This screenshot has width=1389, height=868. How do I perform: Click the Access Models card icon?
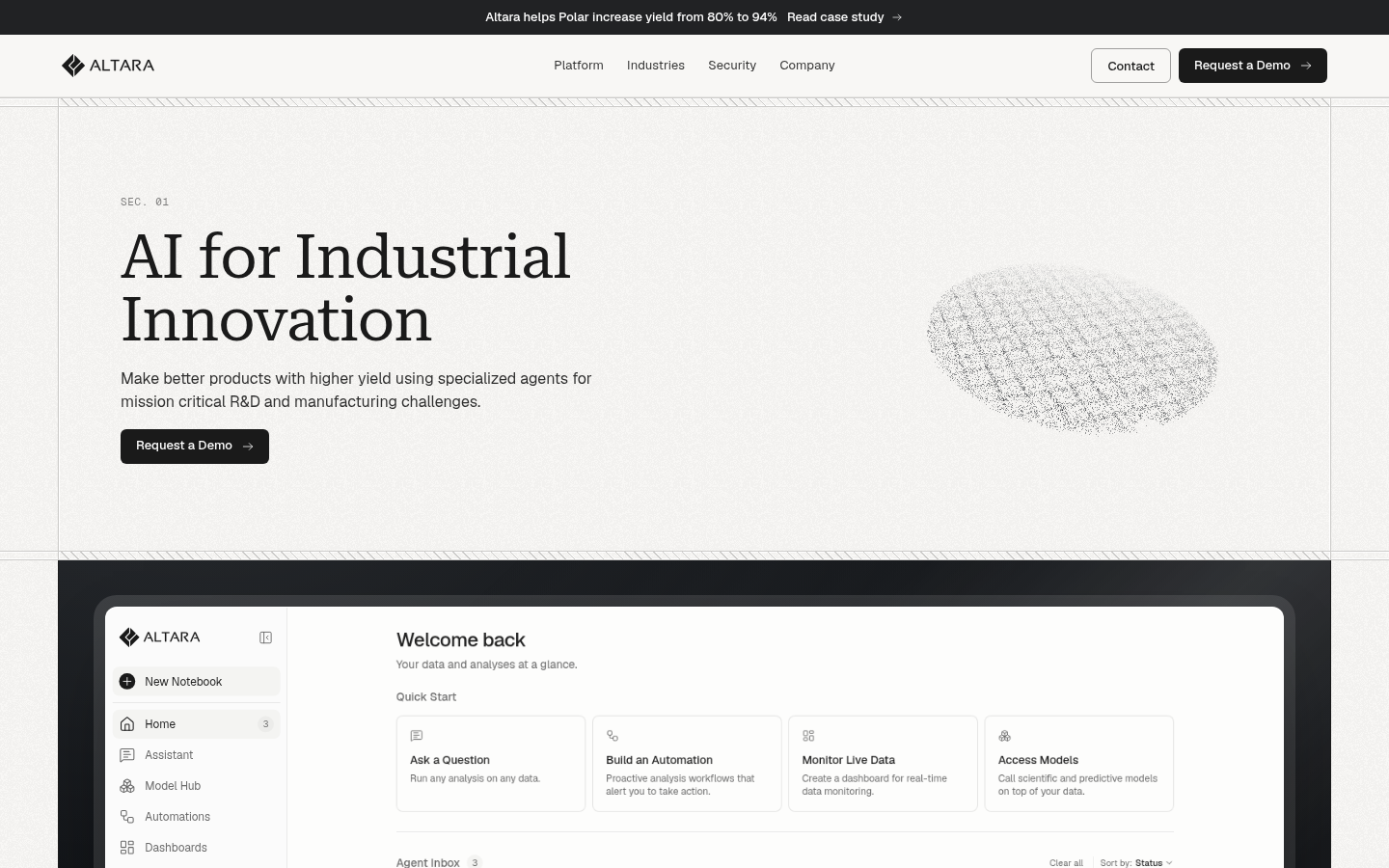point(1005,736)
